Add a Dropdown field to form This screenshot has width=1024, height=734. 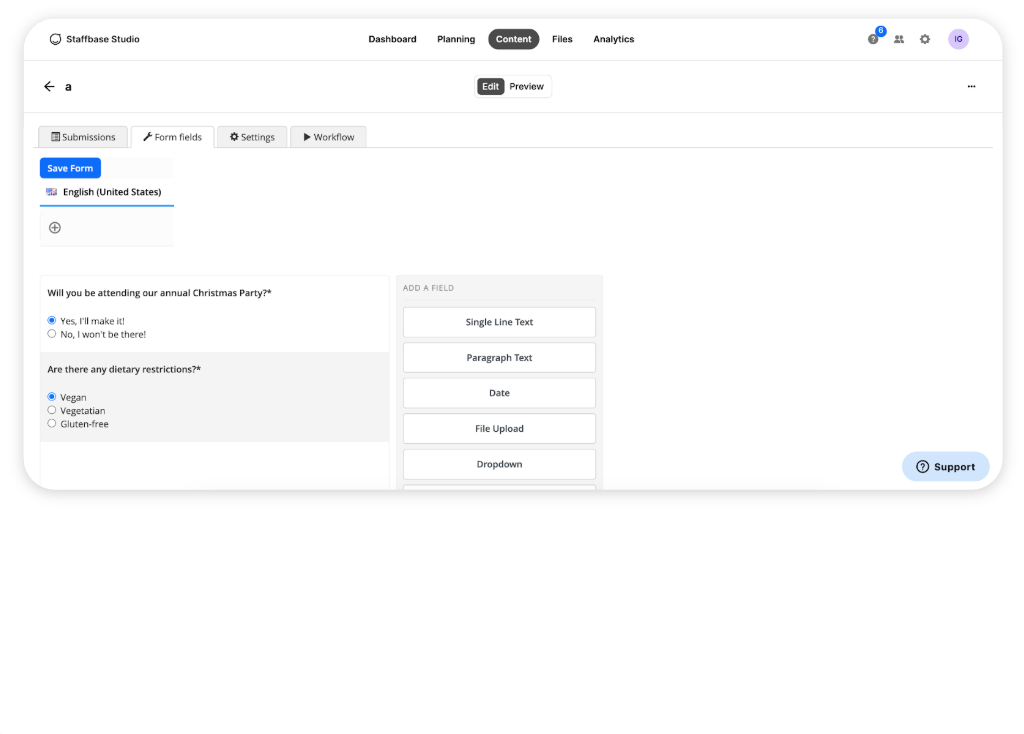pos(499,464)
